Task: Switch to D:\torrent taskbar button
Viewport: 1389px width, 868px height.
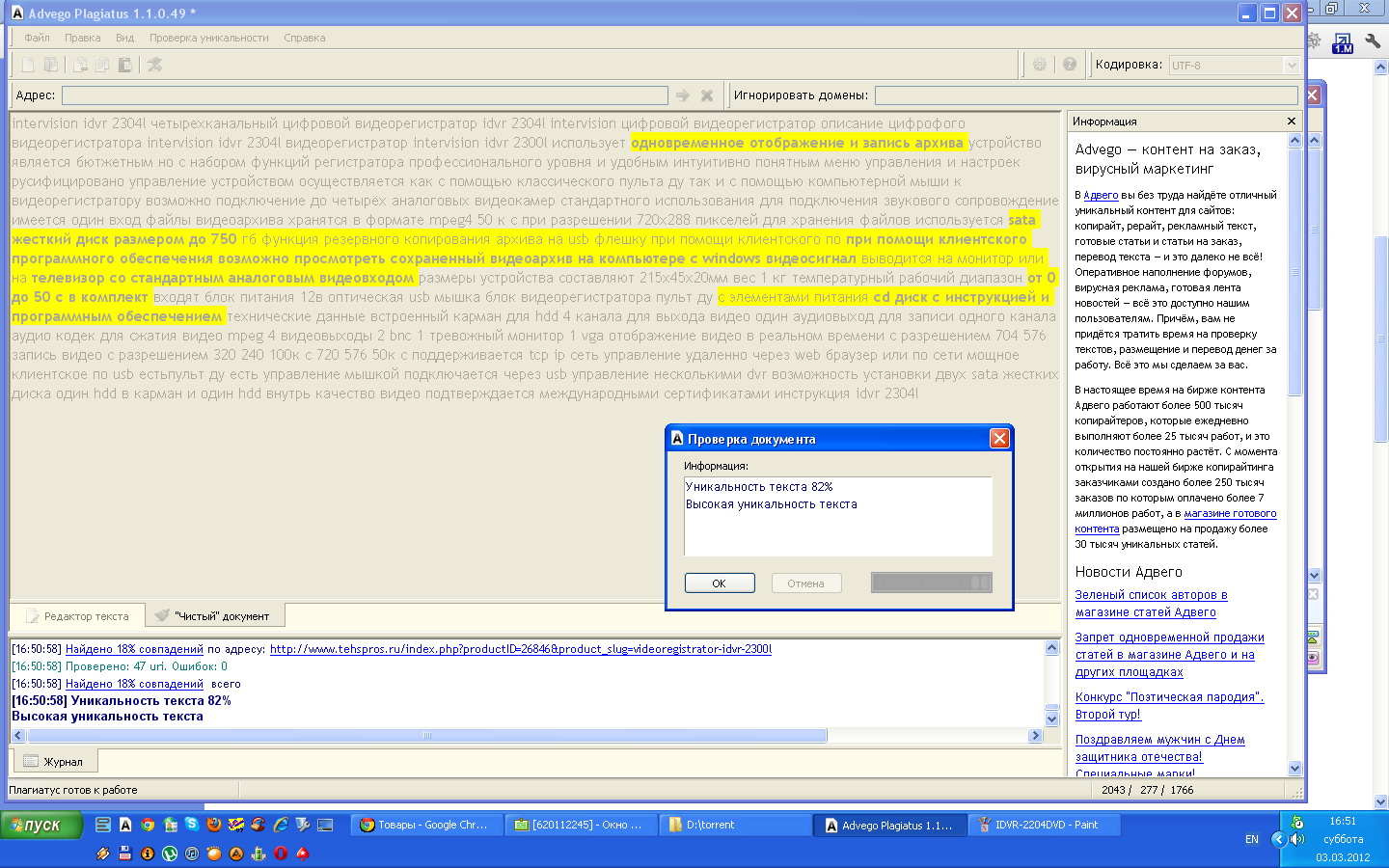Action: 735,825
